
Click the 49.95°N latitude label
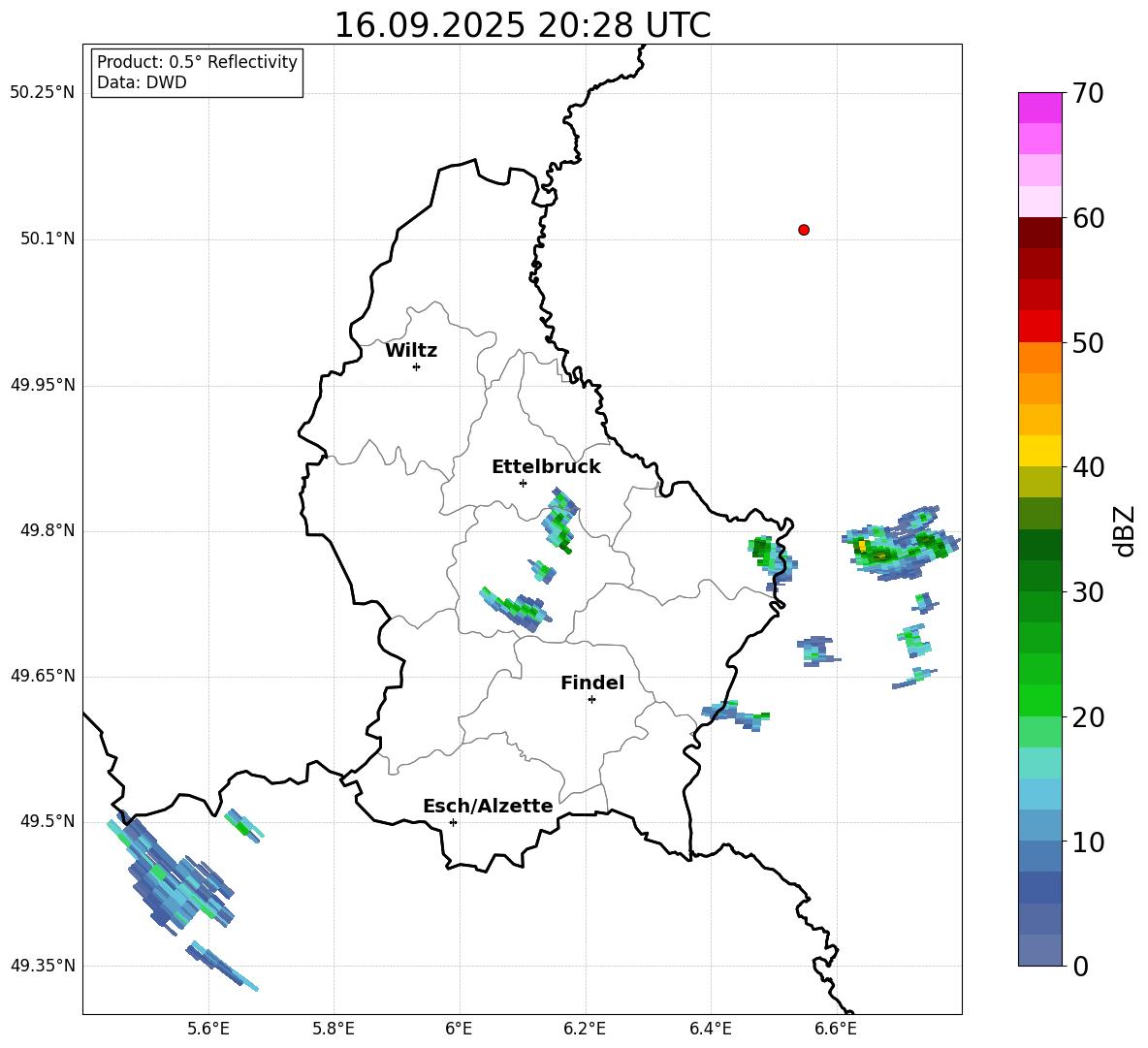(43, 385)
